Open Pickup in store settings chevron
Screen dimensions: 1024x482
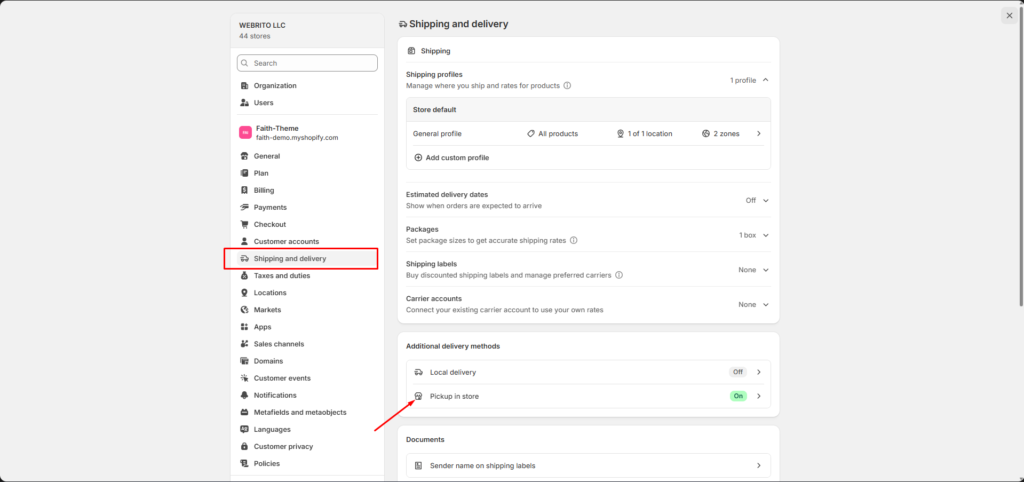coord(759,396)
